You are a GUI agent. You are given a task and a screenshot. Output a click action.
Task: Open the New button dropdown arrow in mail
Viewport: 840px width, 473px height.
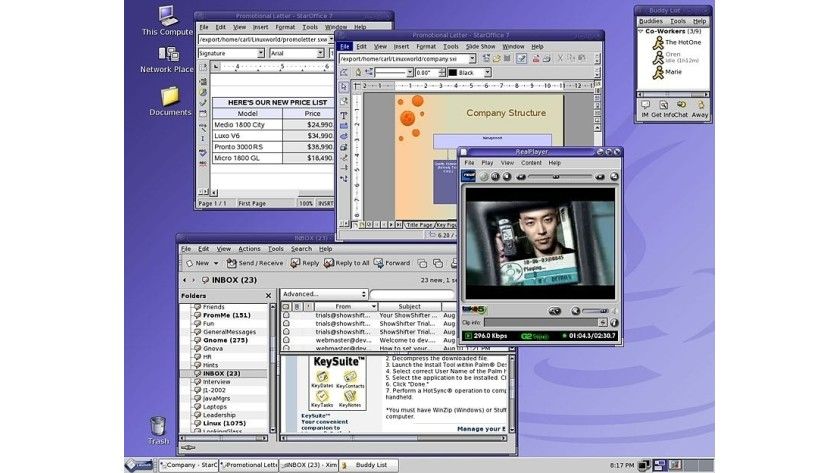click(x=216, y=263)
